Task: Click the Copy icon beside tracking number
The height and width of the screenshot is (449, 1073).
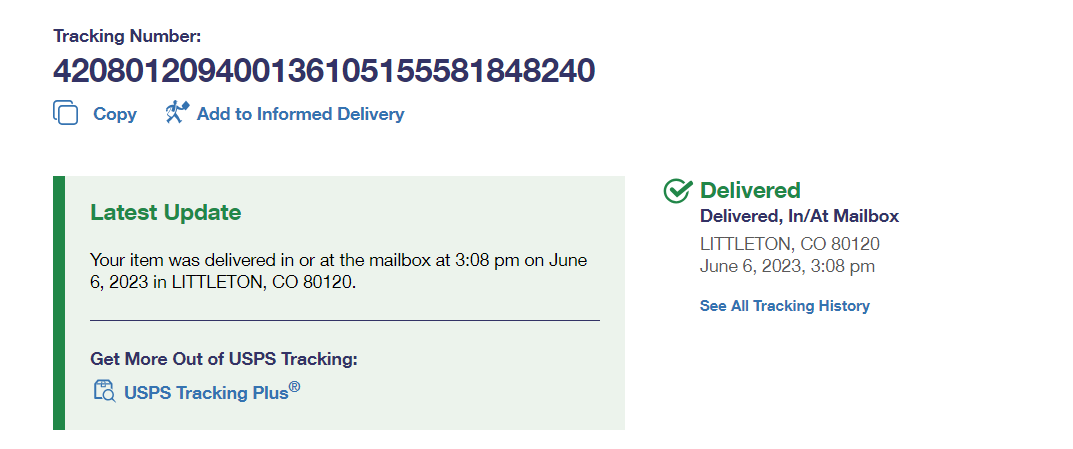Action: click(65, 113)
